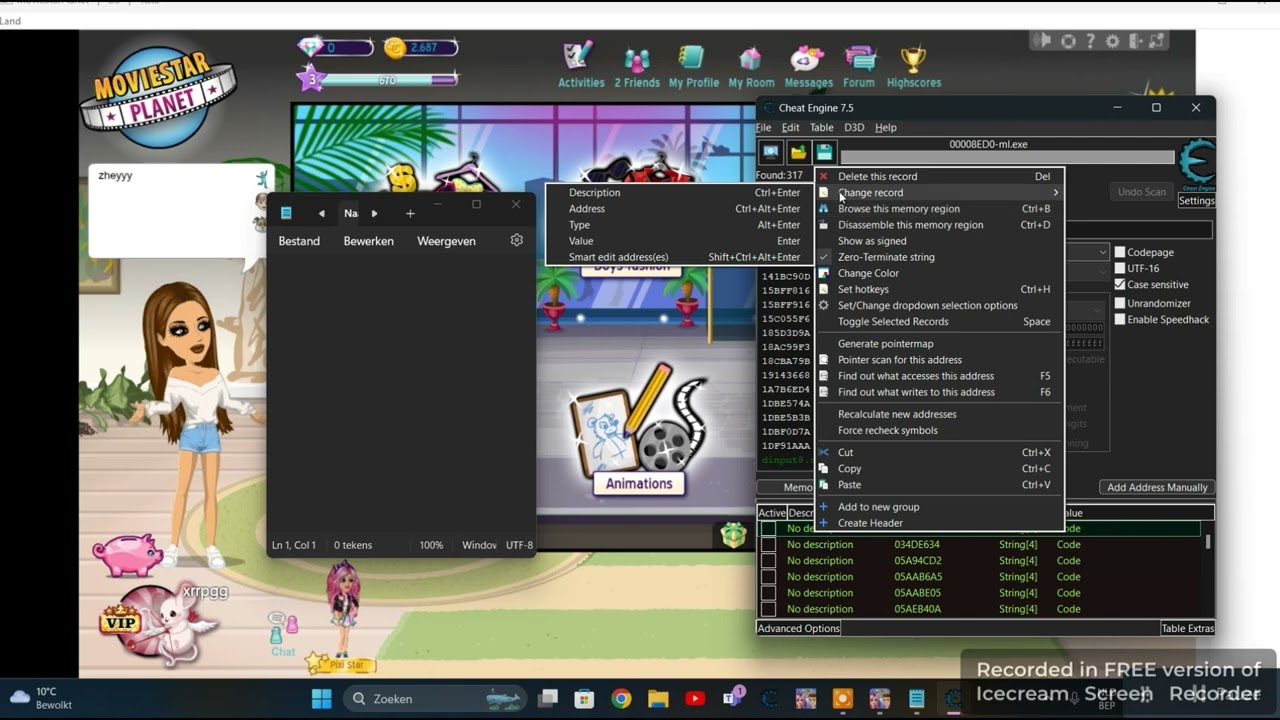Open the game Chat icon
The height and width of the screenshot is (720, 1280).
283,634
